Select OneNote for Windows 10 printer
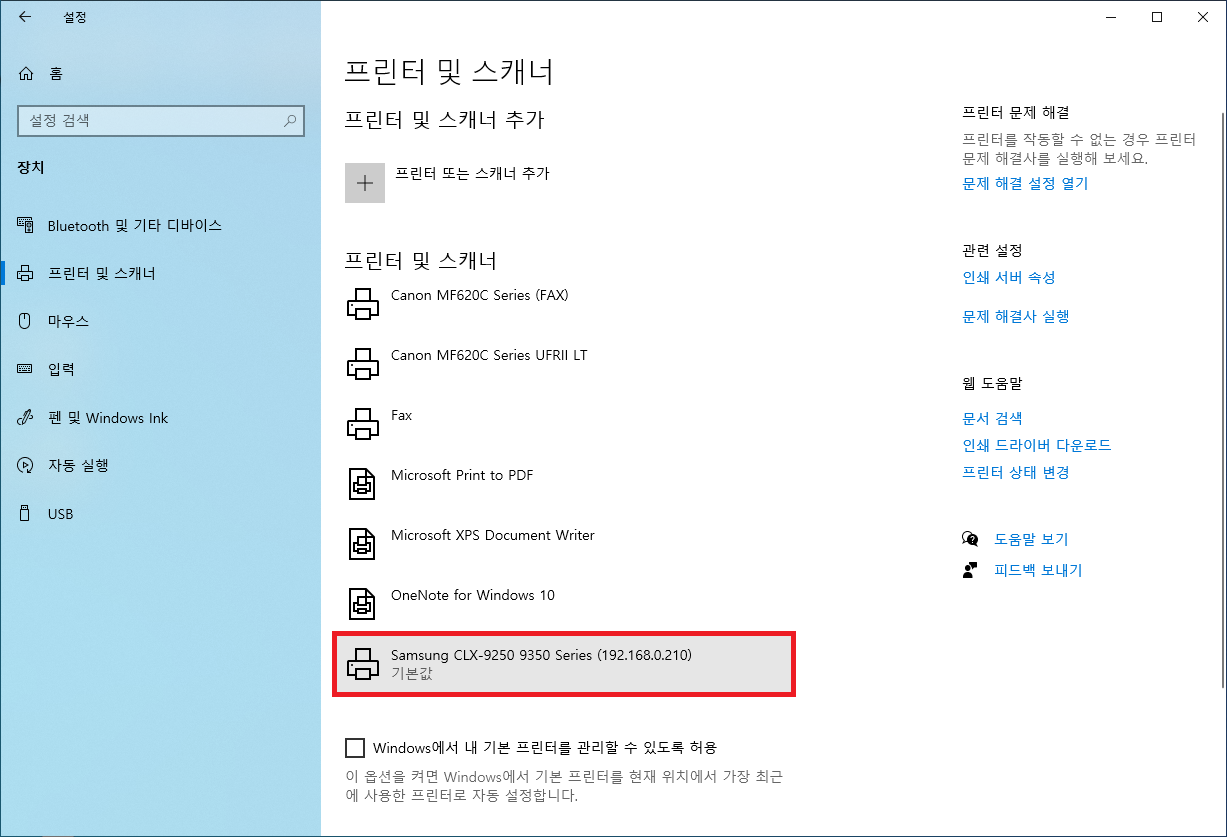 pyautogui.click(x=565, y=604)
